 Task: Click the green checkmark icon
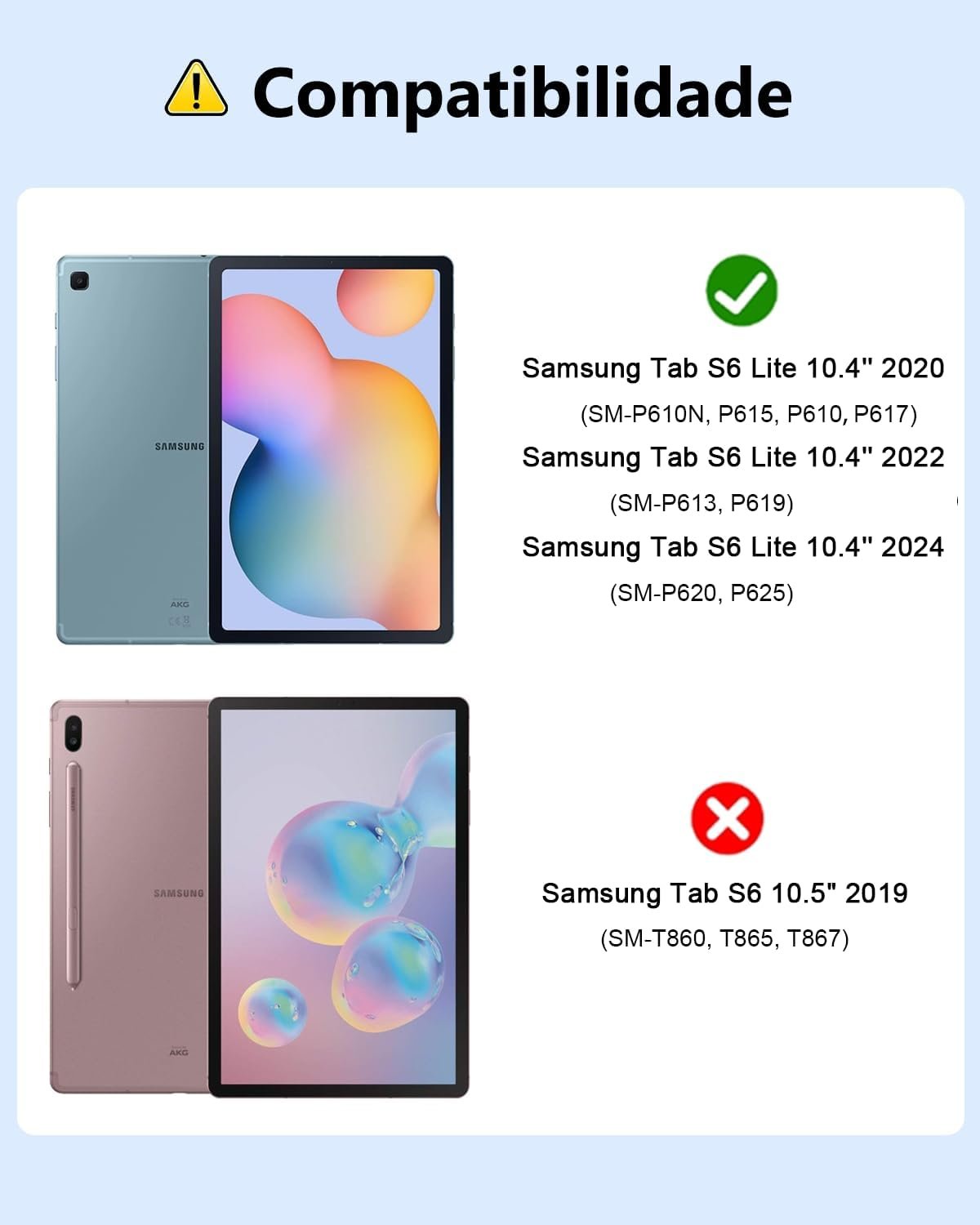tap(742, 290)
